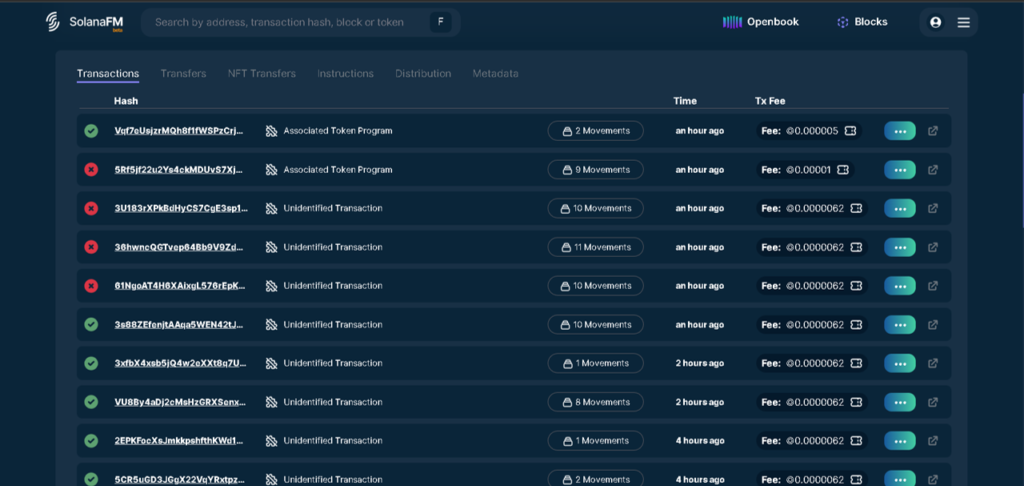
Task: Click success checkmark icon for 3s88ZEfenjt row
Action: (91, 325)
